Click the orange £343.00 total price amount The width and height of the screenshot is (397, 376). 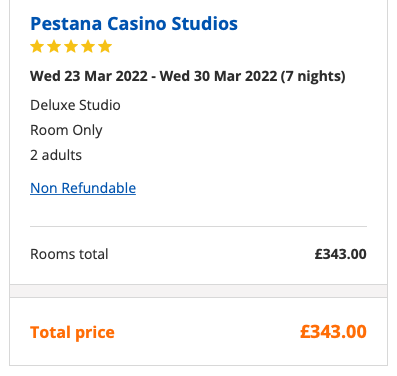point(333,332)
